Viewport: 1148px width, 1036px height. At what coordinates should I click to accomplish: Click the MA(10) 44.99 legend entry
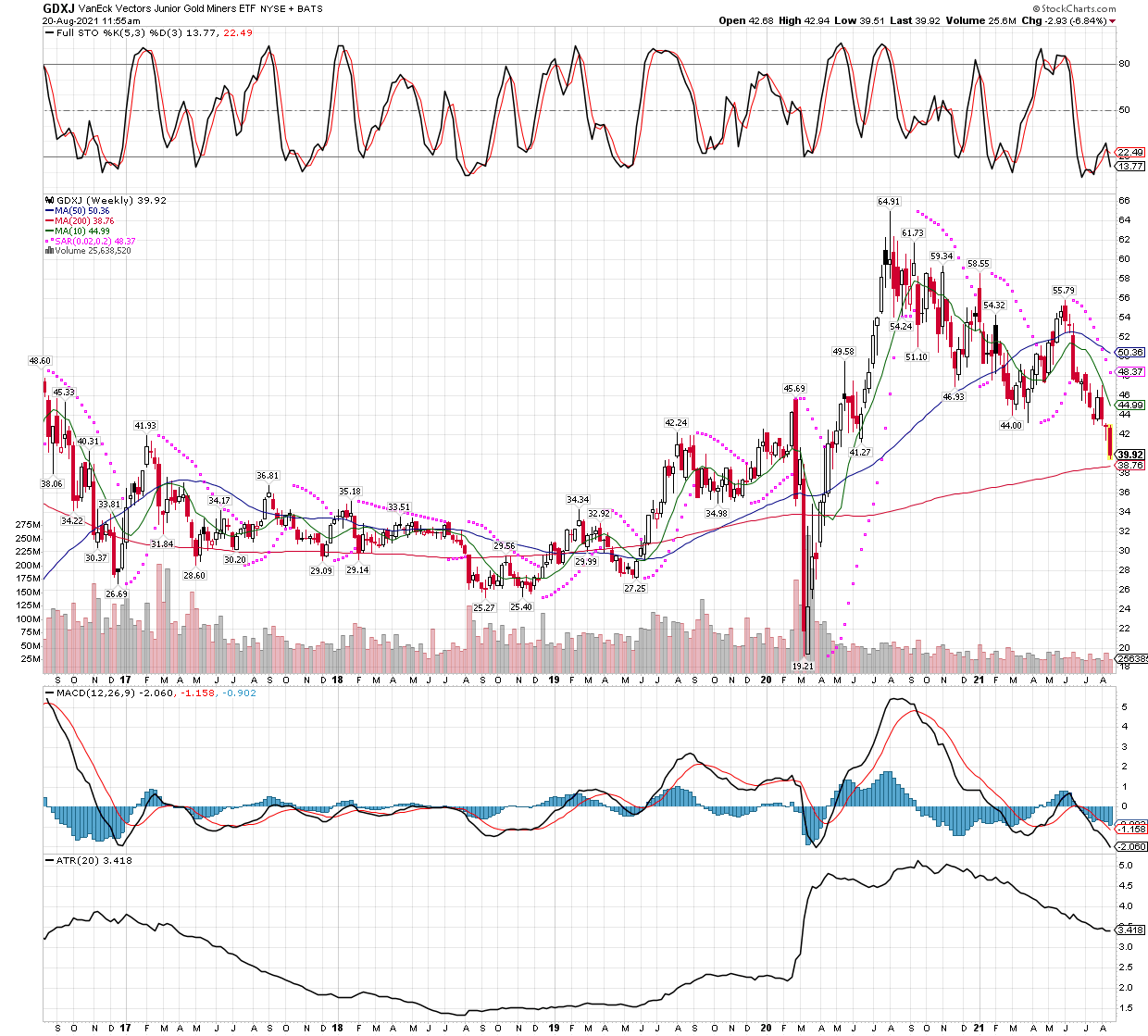pos(77,231)
